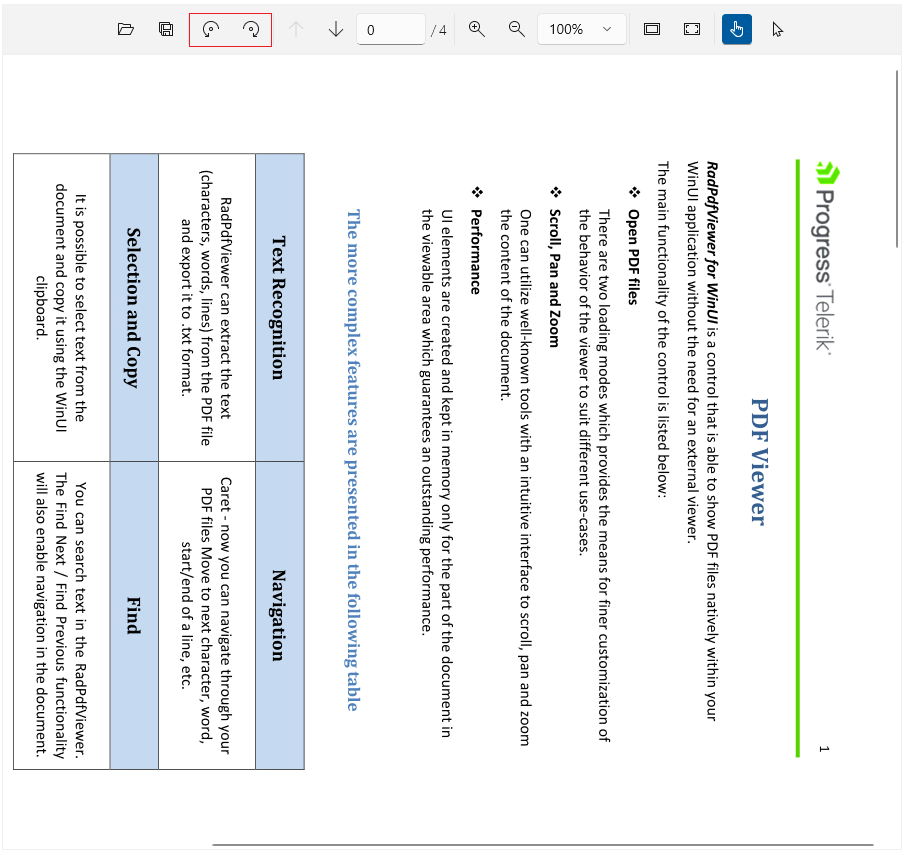Click the 'Open PDF files' bullet heading
The height and width of the screenshot is (856, 909).
(x=633, y=257)
